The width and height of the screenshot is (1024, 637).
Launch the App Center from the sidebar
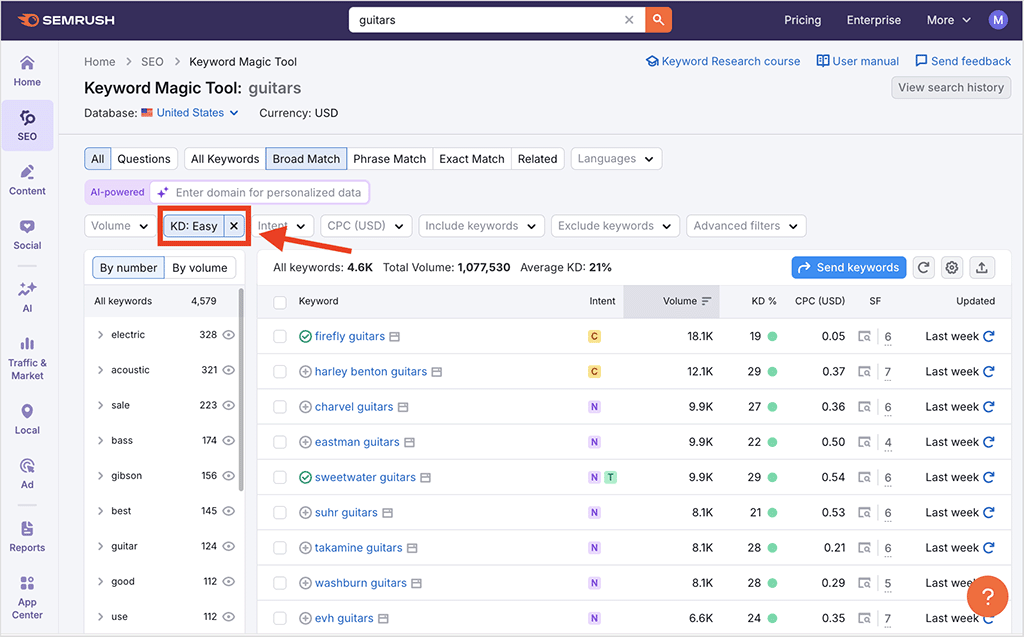coord(27,594)
